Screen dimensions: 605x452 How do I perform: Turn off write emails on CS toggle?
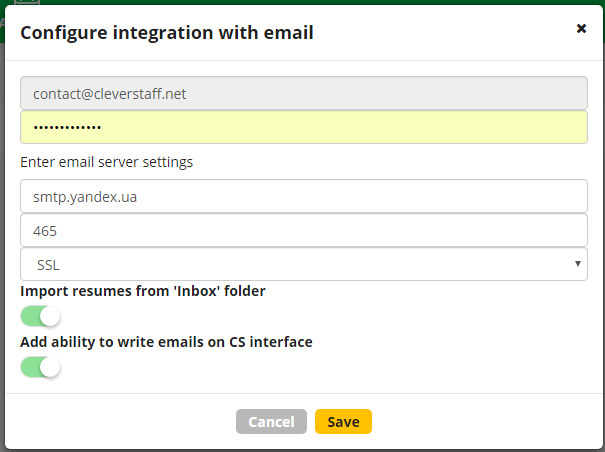click(41, 367)
